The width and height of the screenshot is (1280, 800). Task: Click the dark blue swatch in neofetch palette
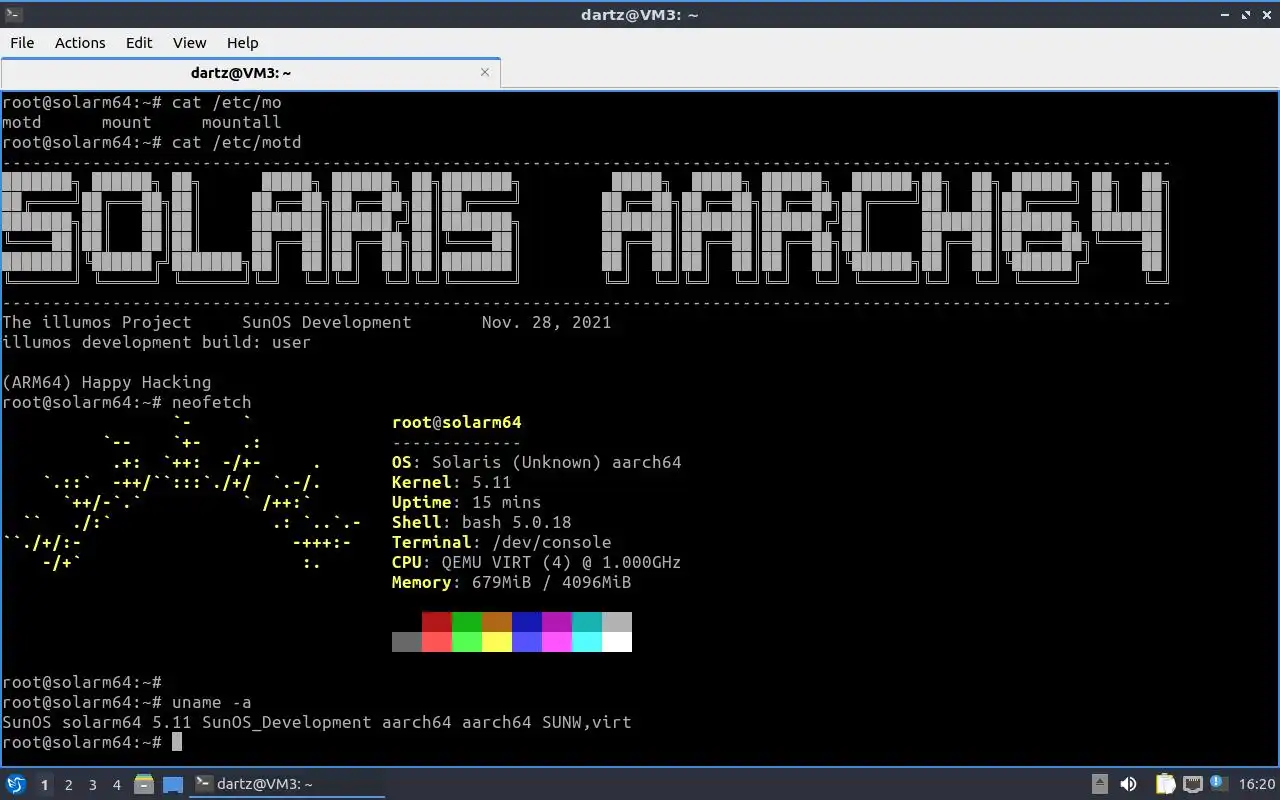(x=527, y=622)
